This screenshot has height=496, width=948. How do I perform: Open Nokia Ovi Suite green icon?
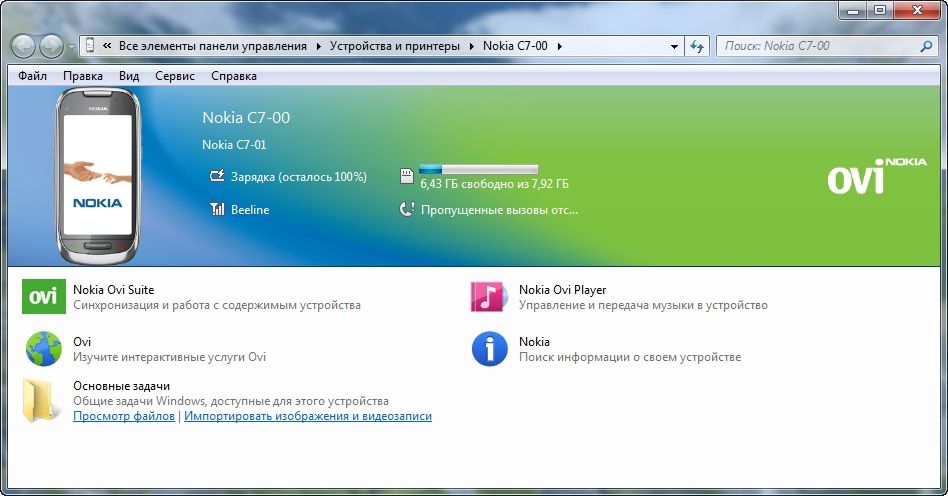coord(43,297)
